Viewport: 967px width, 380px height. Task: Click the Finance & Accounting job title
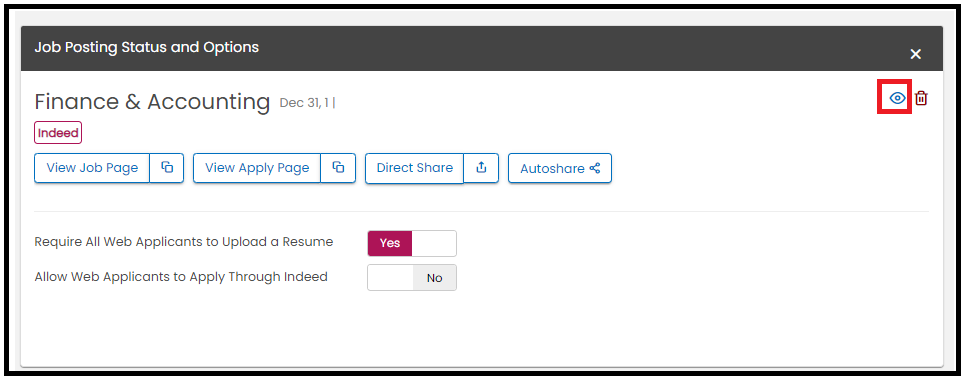click(152, 102)
